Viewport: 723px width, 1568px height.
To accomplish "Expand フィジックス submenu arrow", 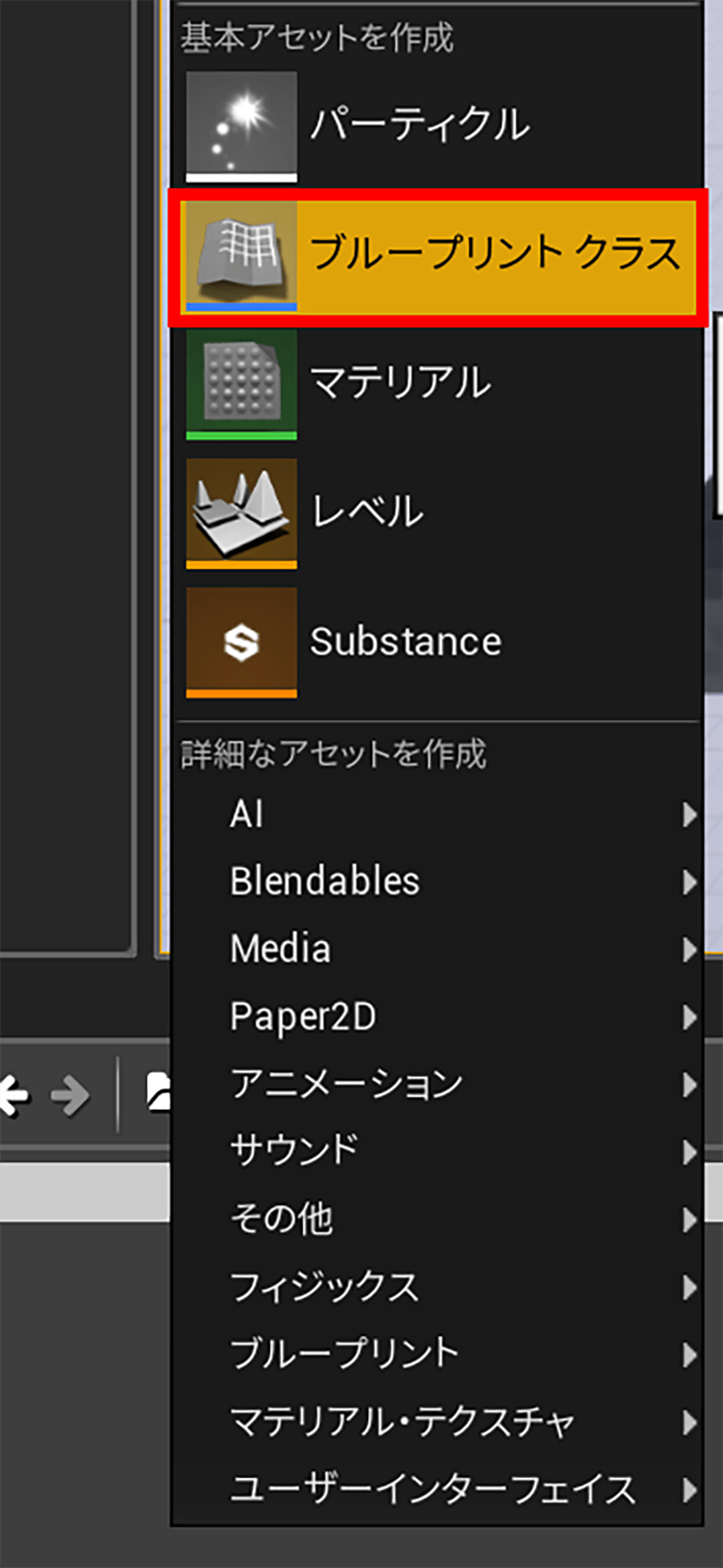I will click(689, 1288).
